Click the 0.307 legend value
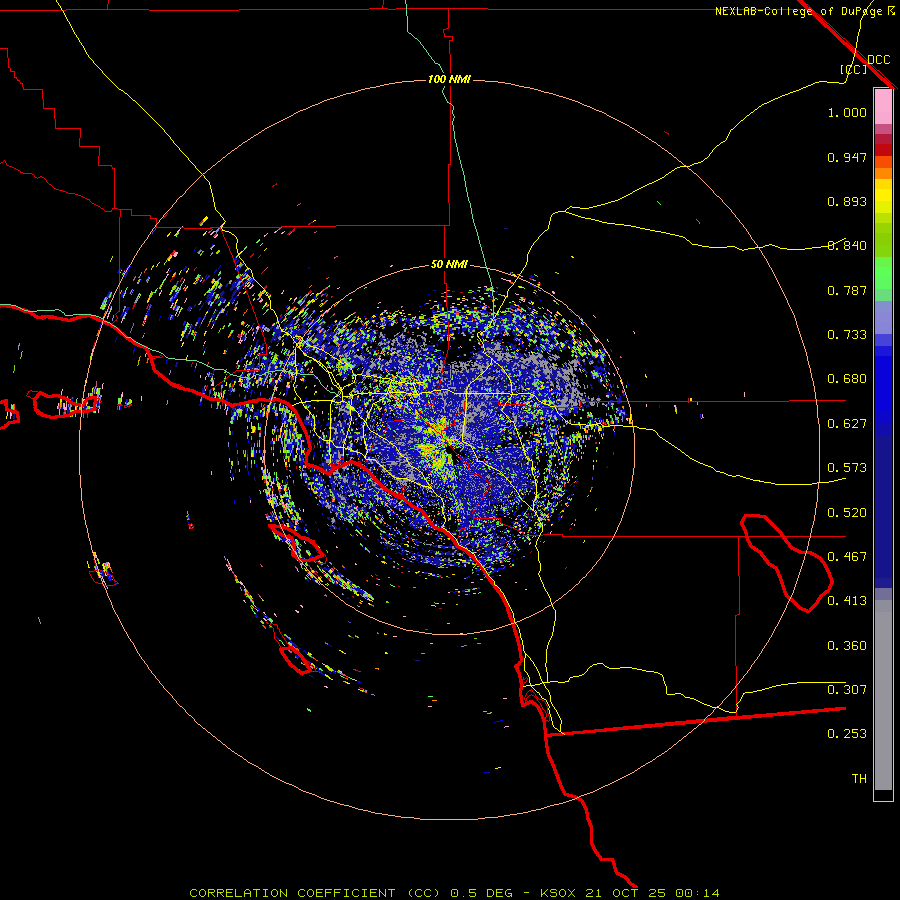Viewport: 900px width, 900px height. point(847,690)
